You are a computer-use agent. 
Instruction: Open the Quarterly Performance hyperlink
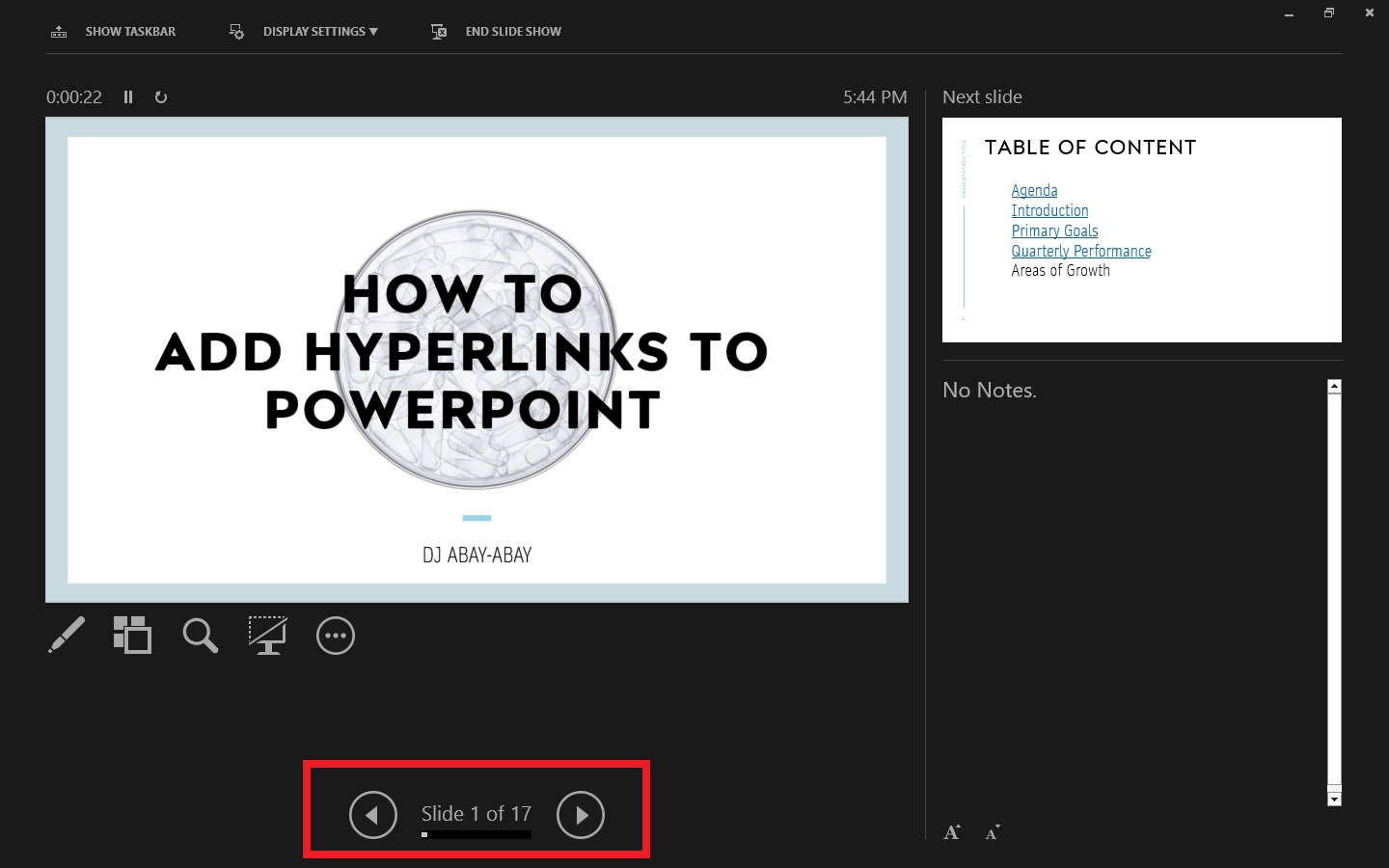[x=1080, y=251]
